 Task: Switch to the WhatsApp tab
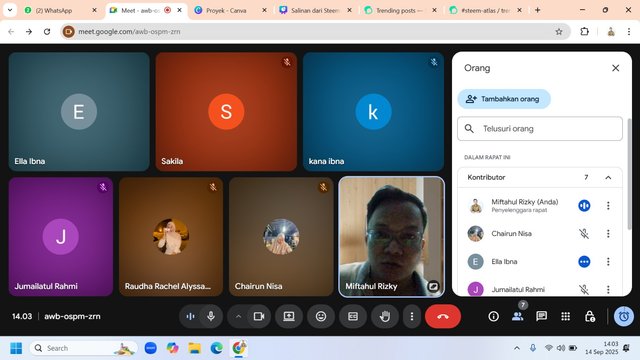pyautogui.click(x=54, y=11)
